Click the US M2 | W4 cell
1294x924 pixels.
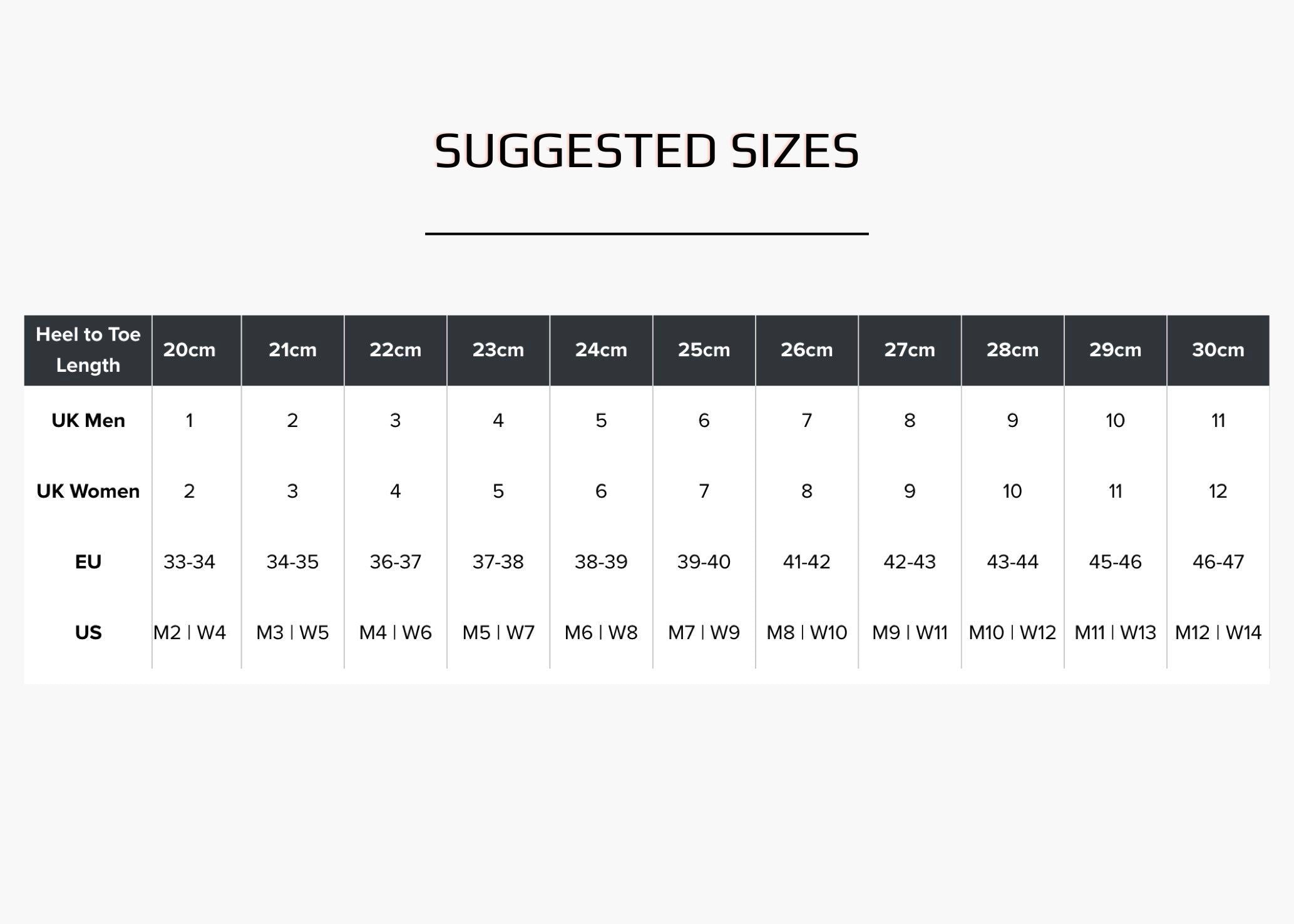coord(189,633)
